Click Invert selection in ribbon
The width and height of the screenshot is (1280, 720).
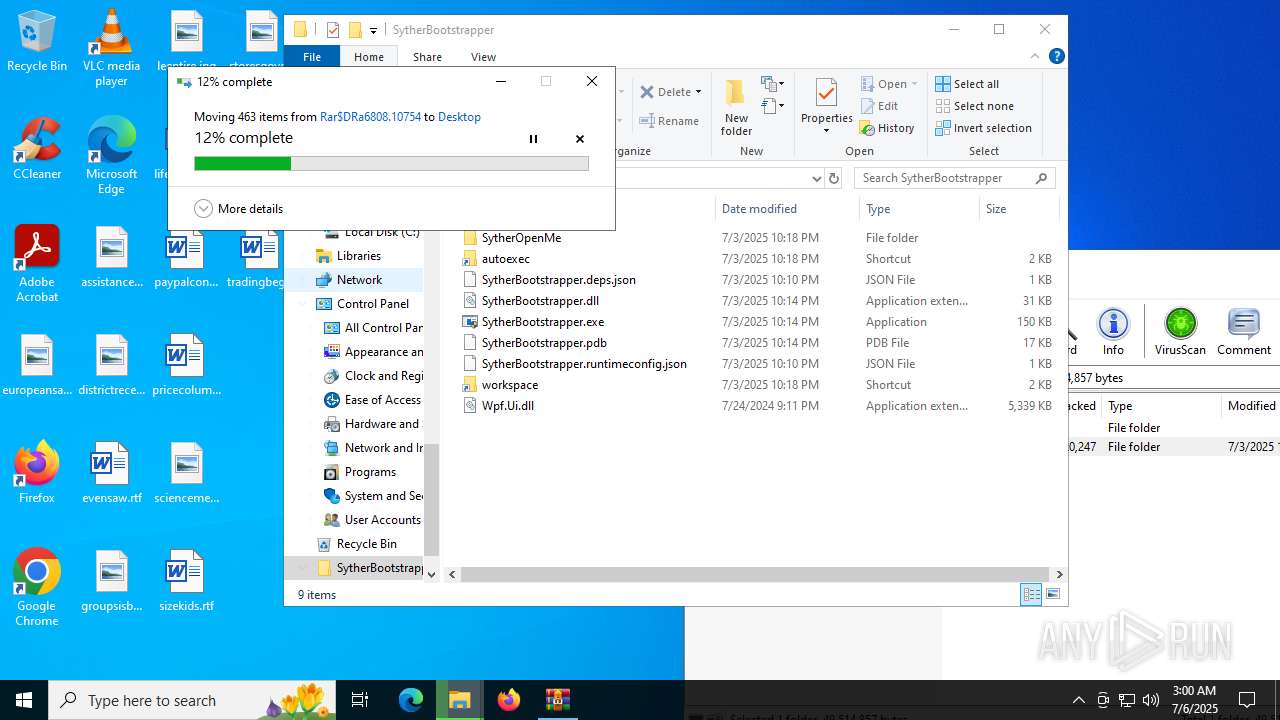pyautogui.click(x=983, y=128)
